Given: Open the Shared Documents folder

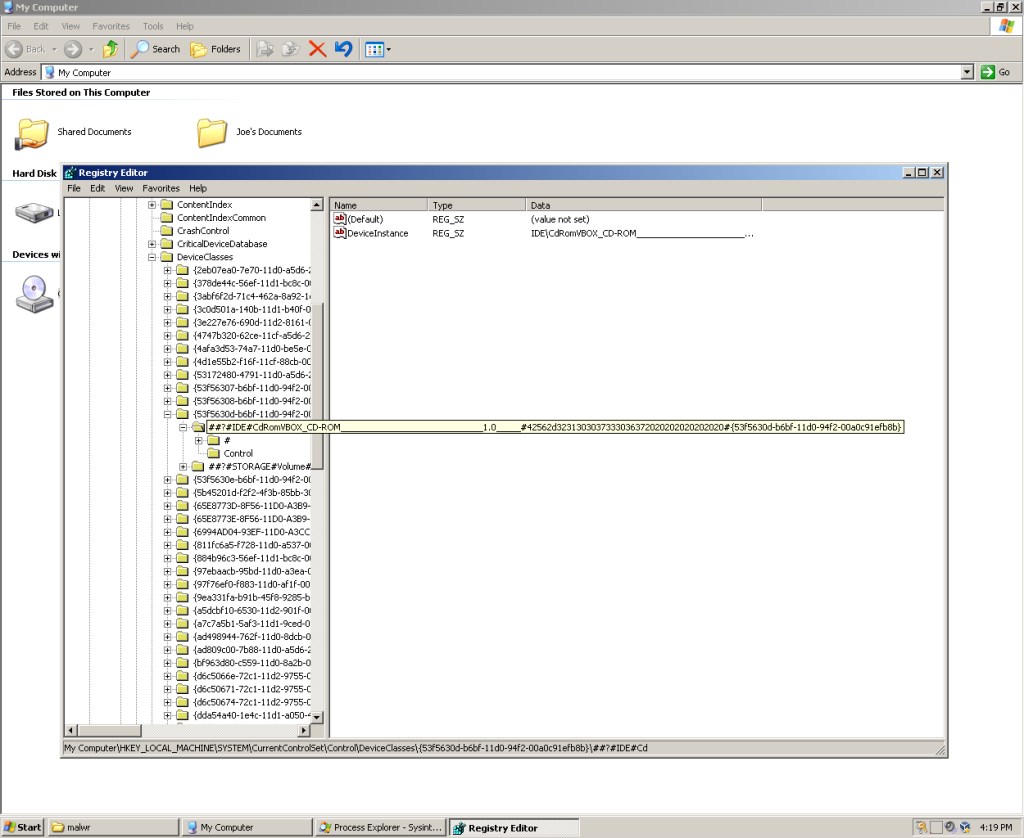Looking at the screenshot, I should coord(32,132).
